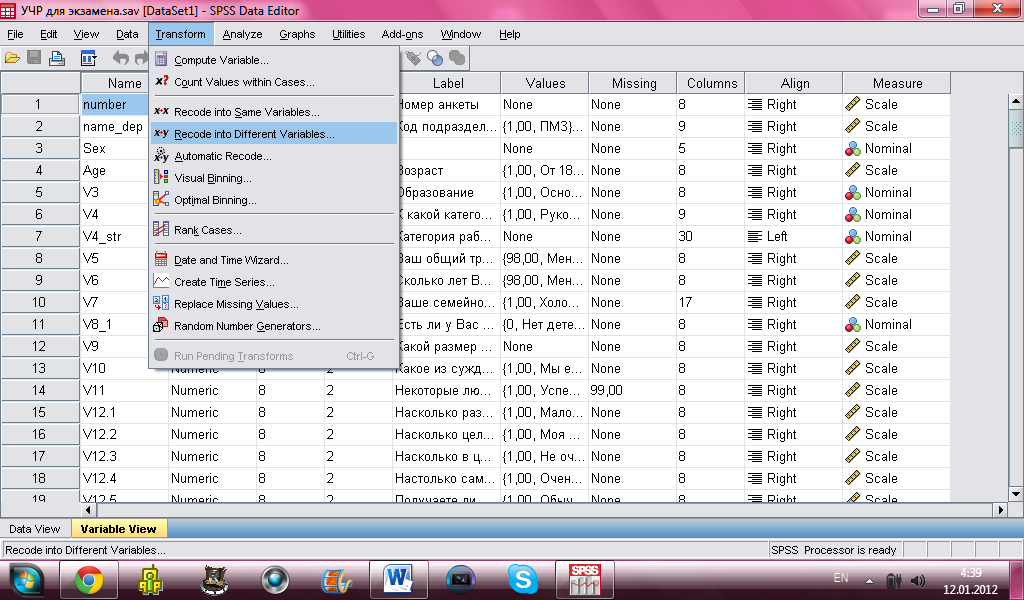Select the Variable View tab
Viewport: 1024px width, 600px height.
tap(118, 529)
